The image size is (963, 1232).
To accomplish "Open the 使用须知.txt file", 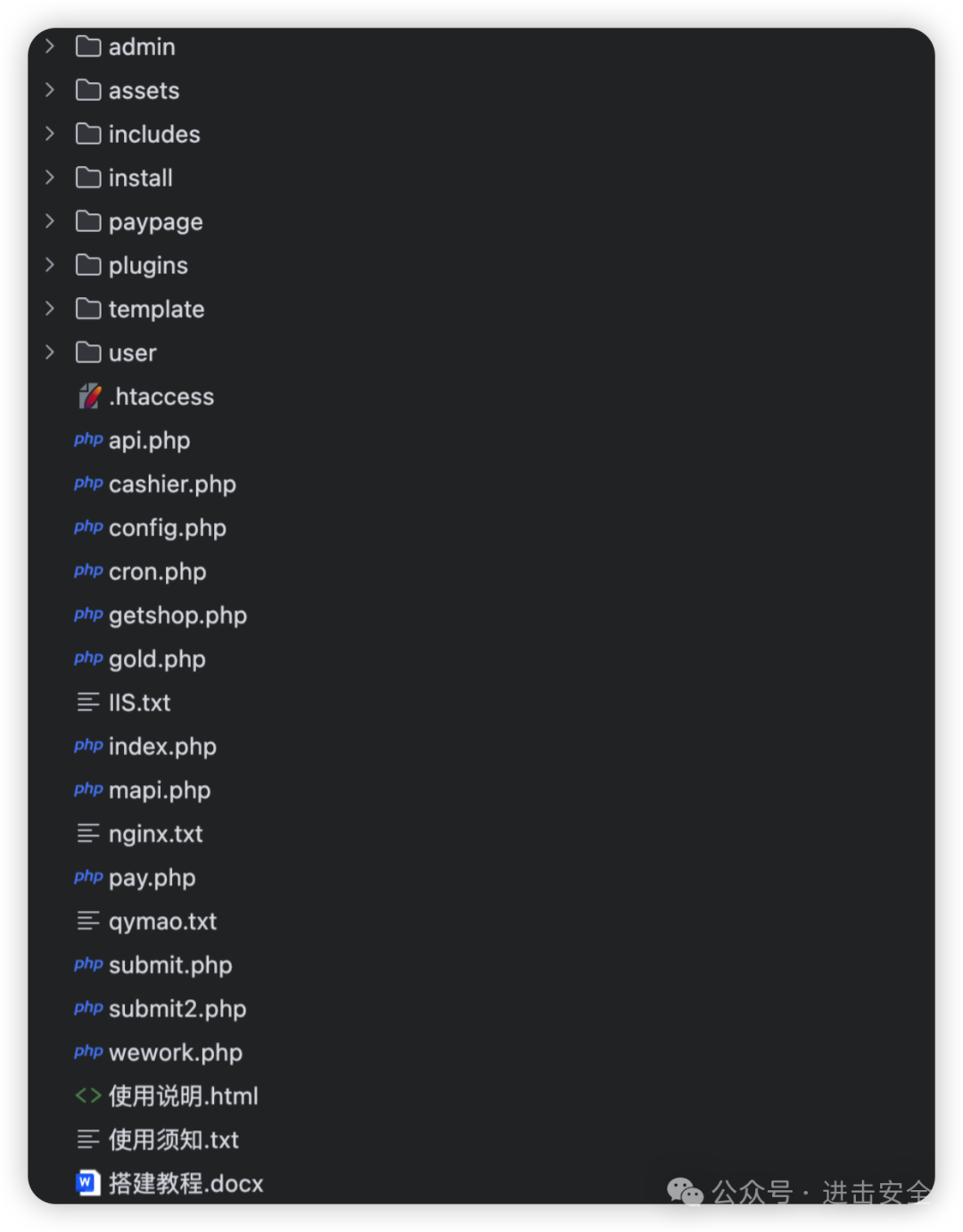I will coord(173,1140).
